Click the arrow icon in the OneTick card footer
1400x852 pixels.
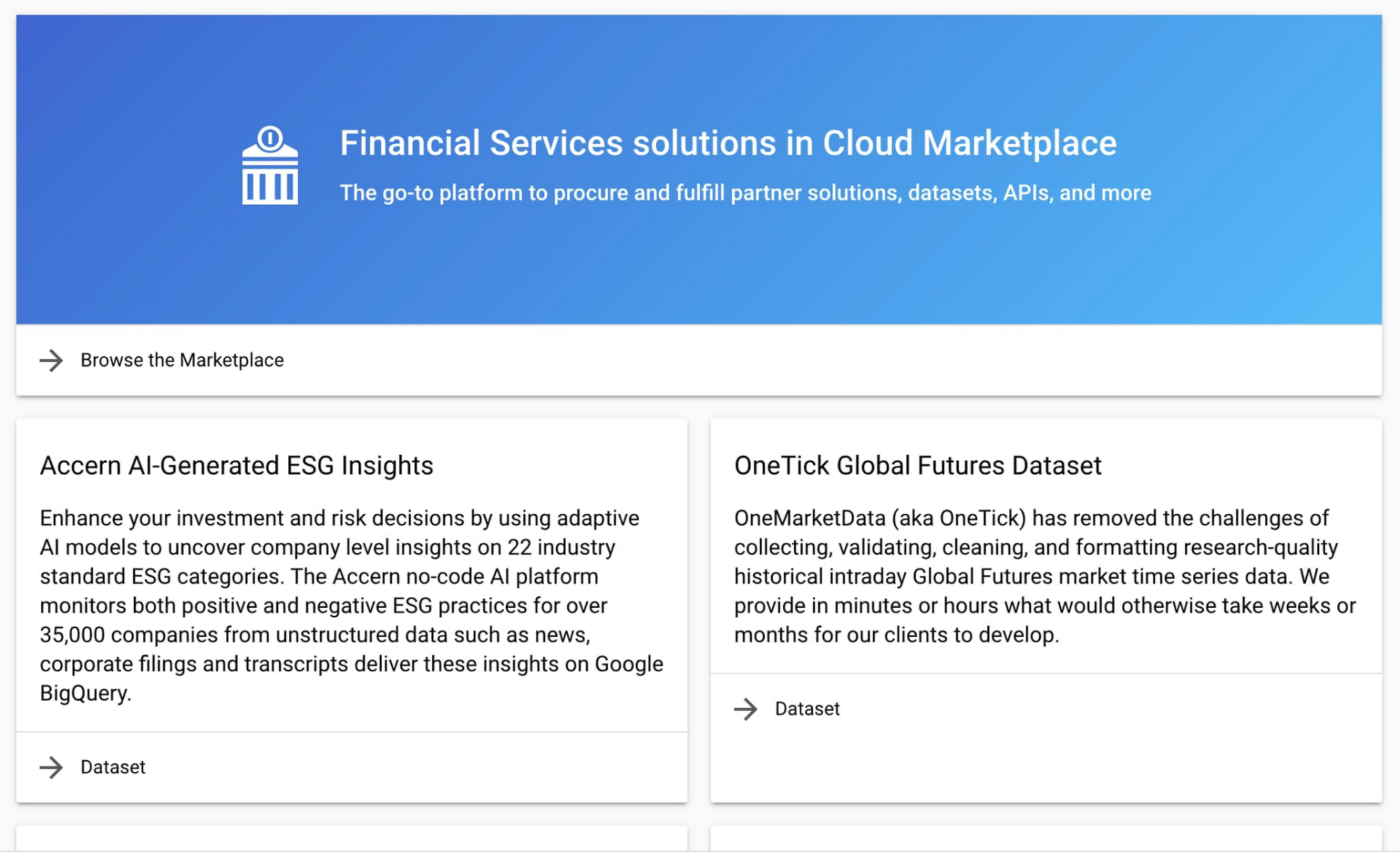745,708
